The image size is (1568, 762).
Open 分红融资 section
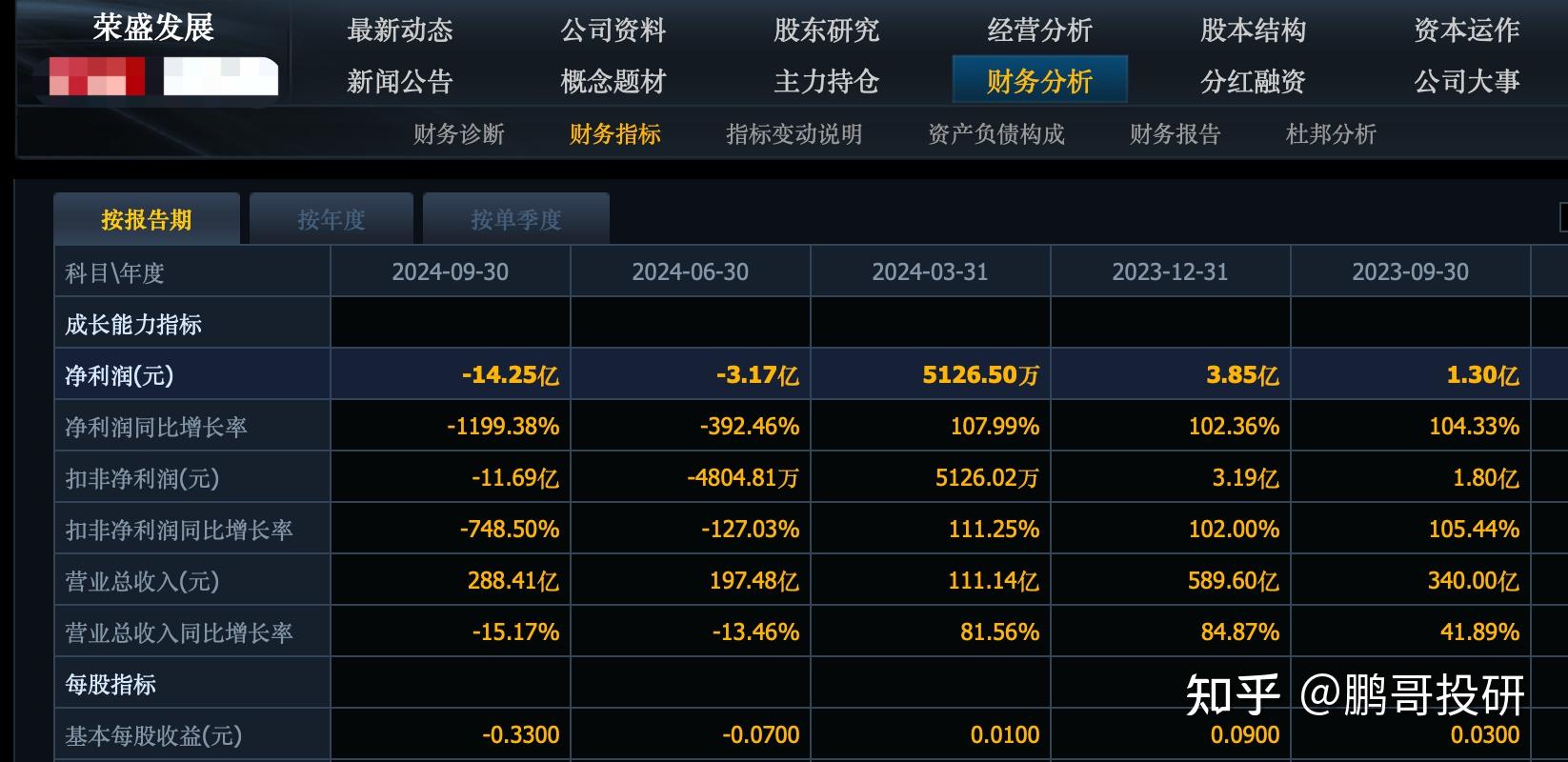(1253, 82)
